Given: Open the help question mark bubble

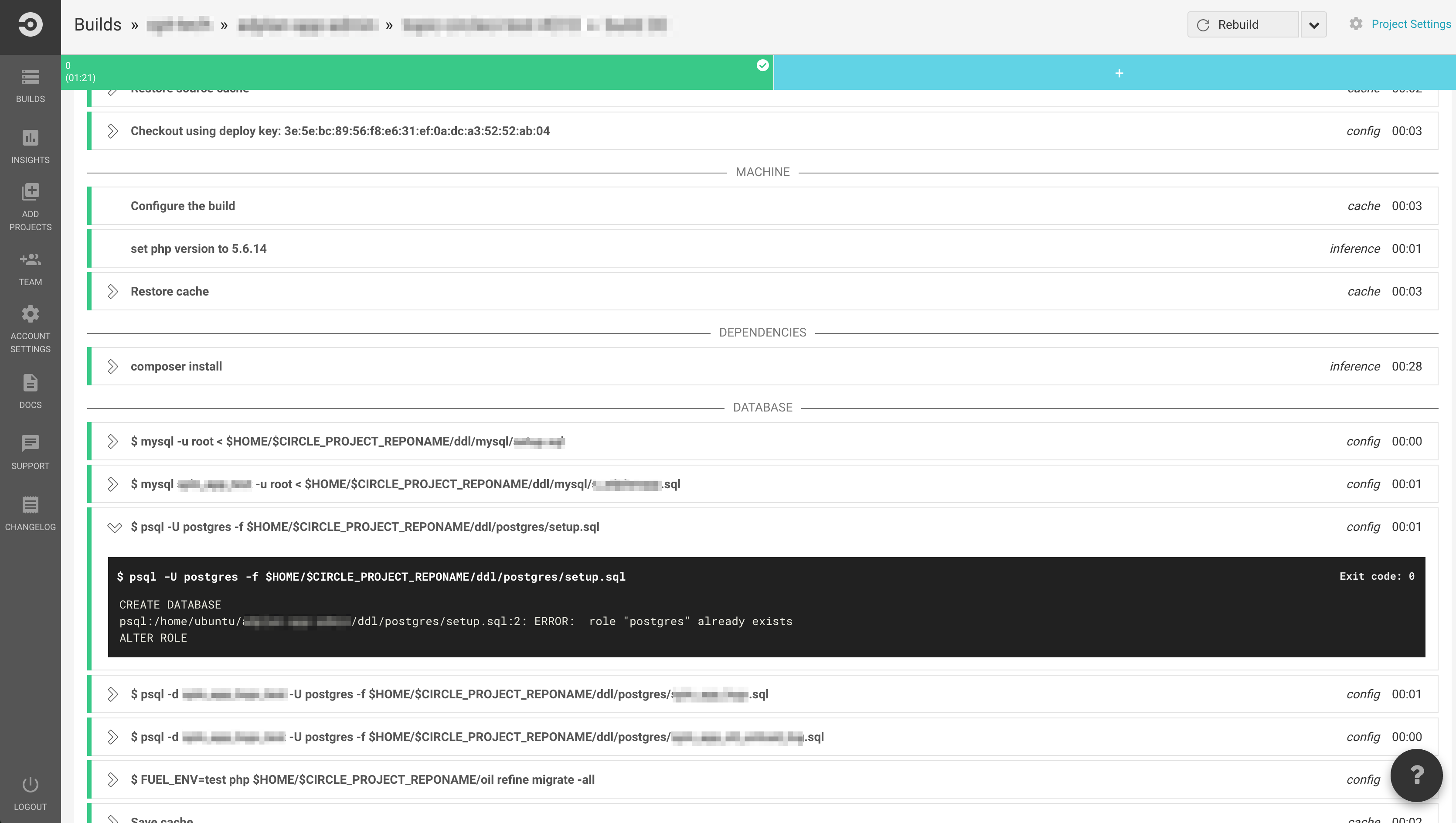Looking at the screenshot, I should (1416, 775).
